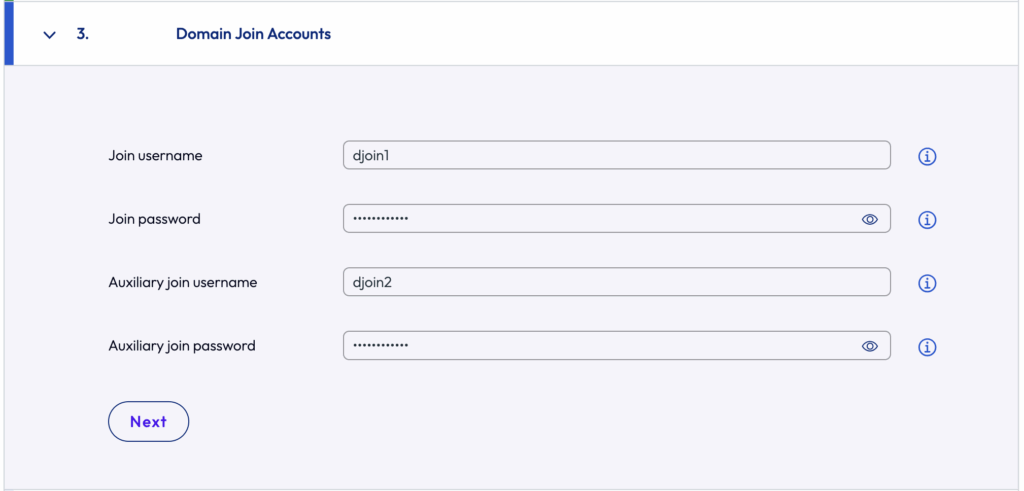Click the "Auxiliary join password" label
This screenshot has width=1024, height=491.
point(182,346)
